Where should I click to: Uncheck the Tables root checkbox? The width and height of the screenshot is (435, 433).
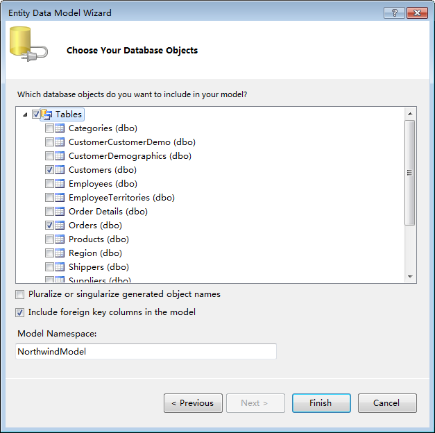coord(36,114)
